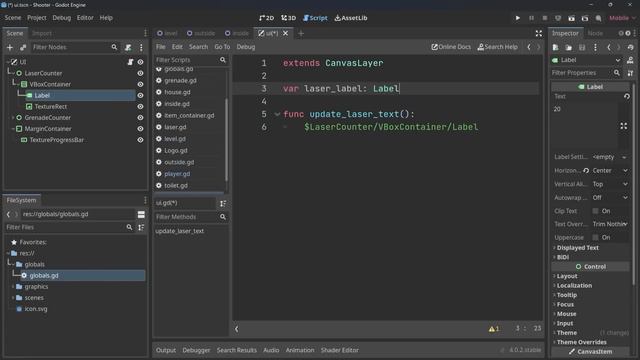Instantiate a child scene with link icon
This screenshot has width=640, height=360.
tap(23, 47)
